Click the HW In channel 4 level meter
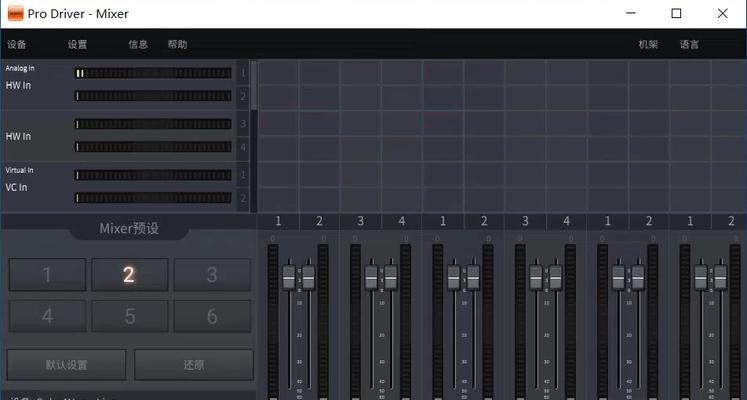The width and height of the screenshot is (747, 400). point(153,147)
